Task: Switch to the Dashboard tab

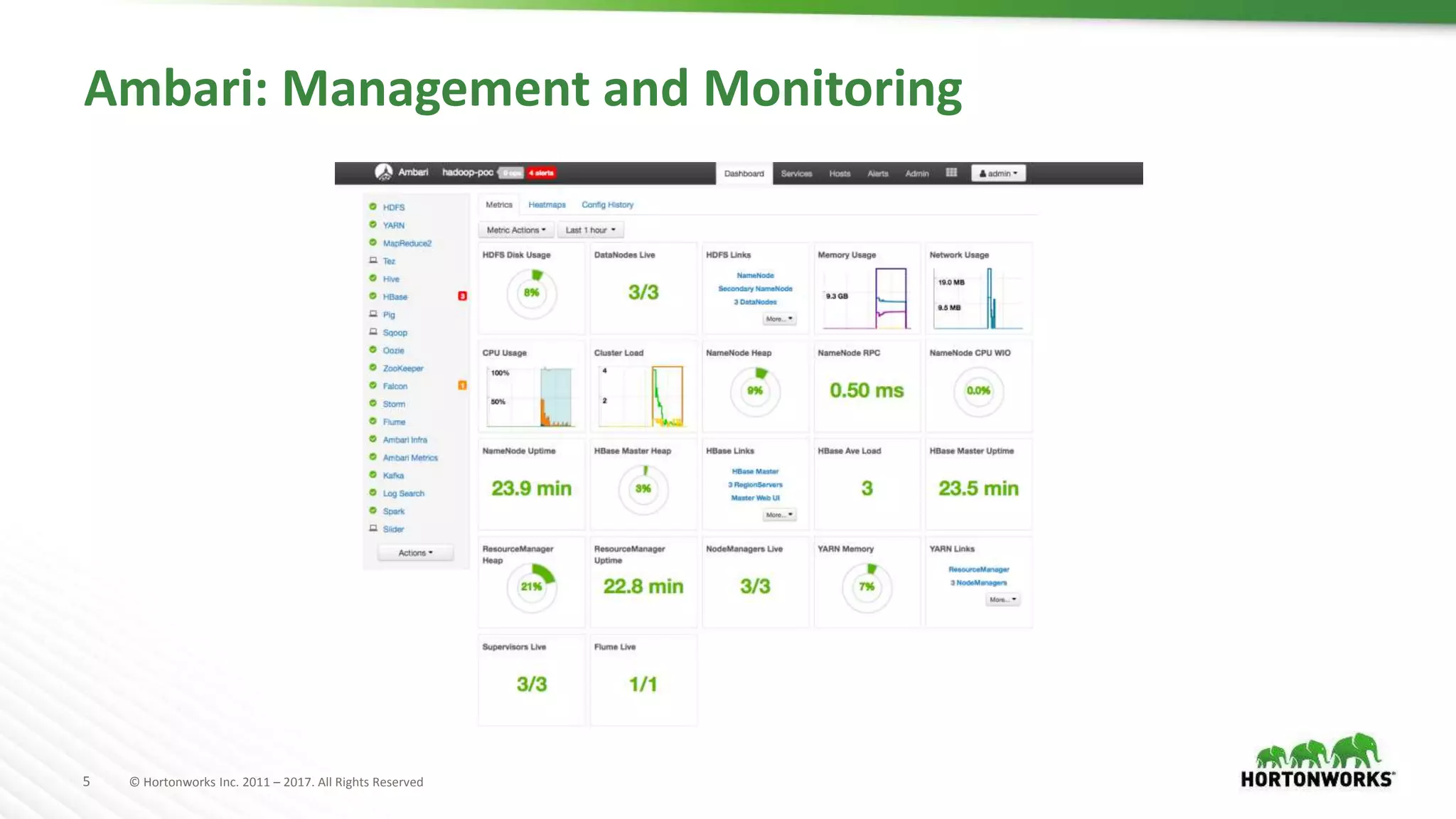Action: (x=744, y=173)
